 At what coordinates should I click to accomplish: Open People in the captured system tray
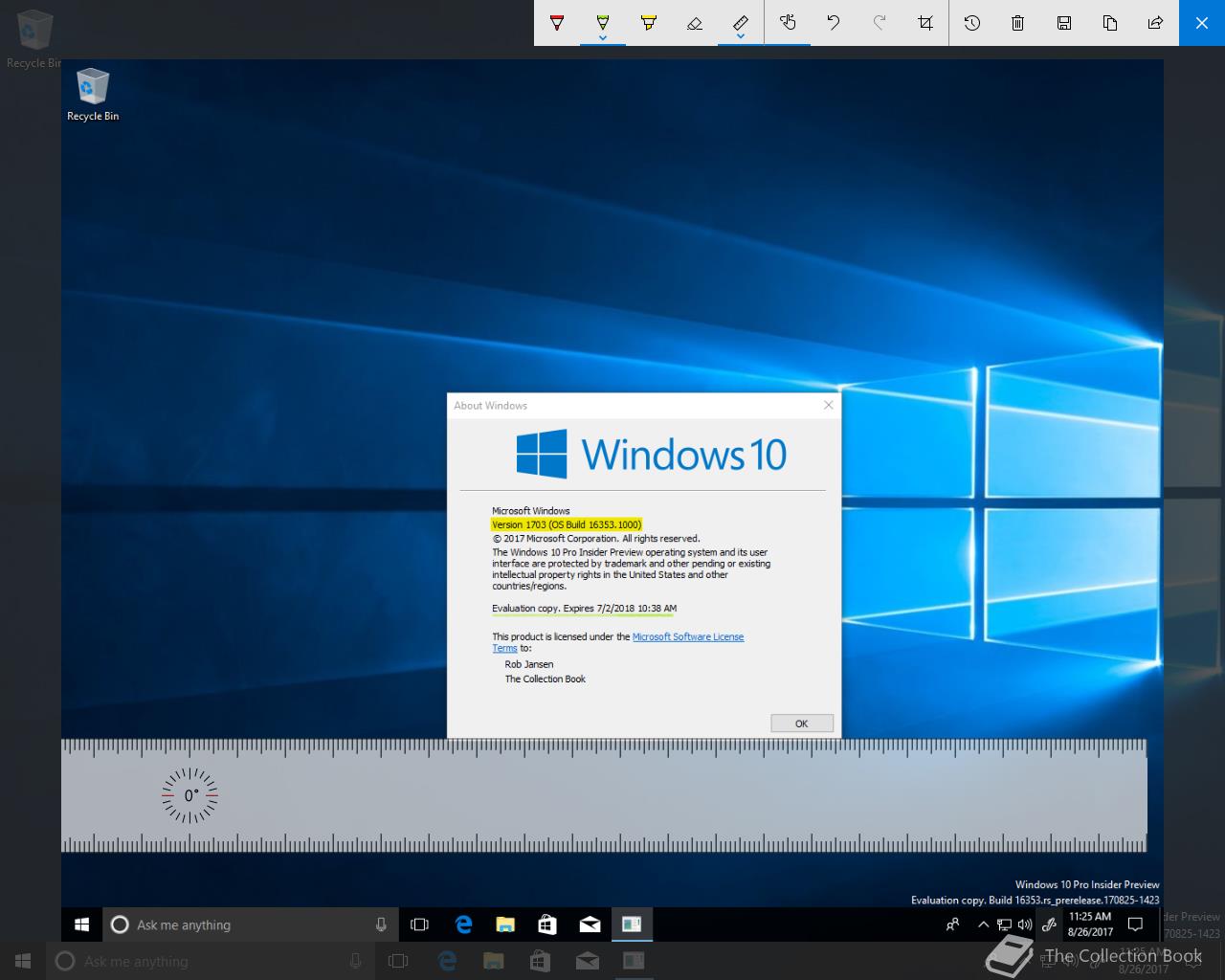[952, 924]
